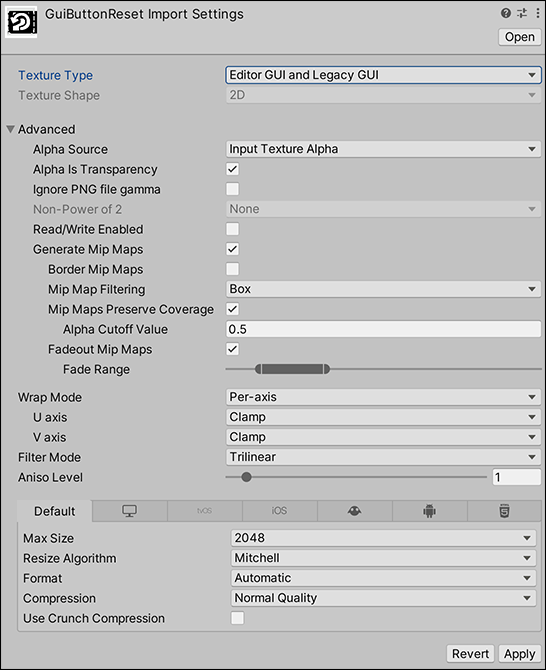Uncheck Generate Mip Maps
Viewport: 546px width, 670px height.
point(233,249)
